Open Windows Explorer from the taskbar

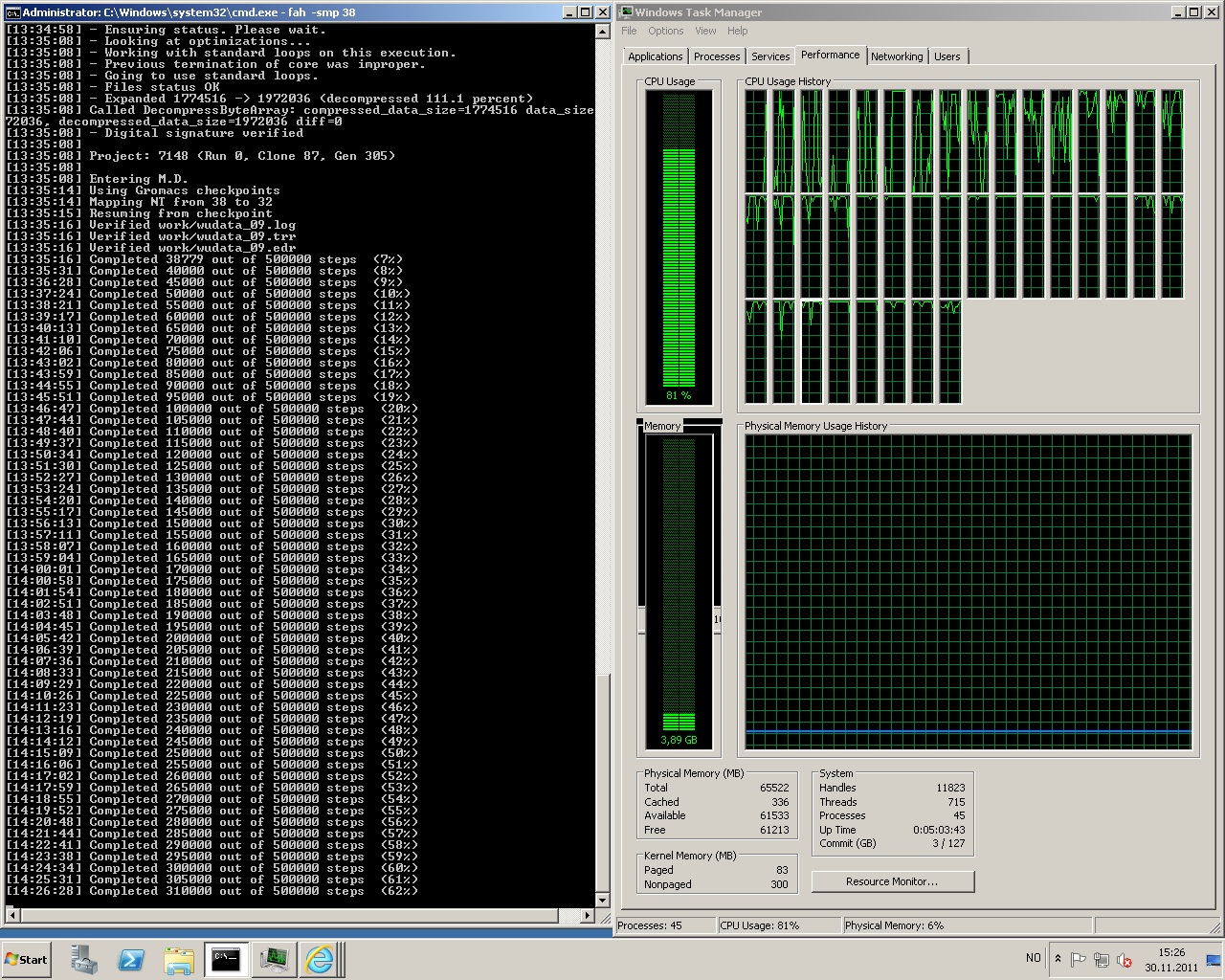point(178,959)
